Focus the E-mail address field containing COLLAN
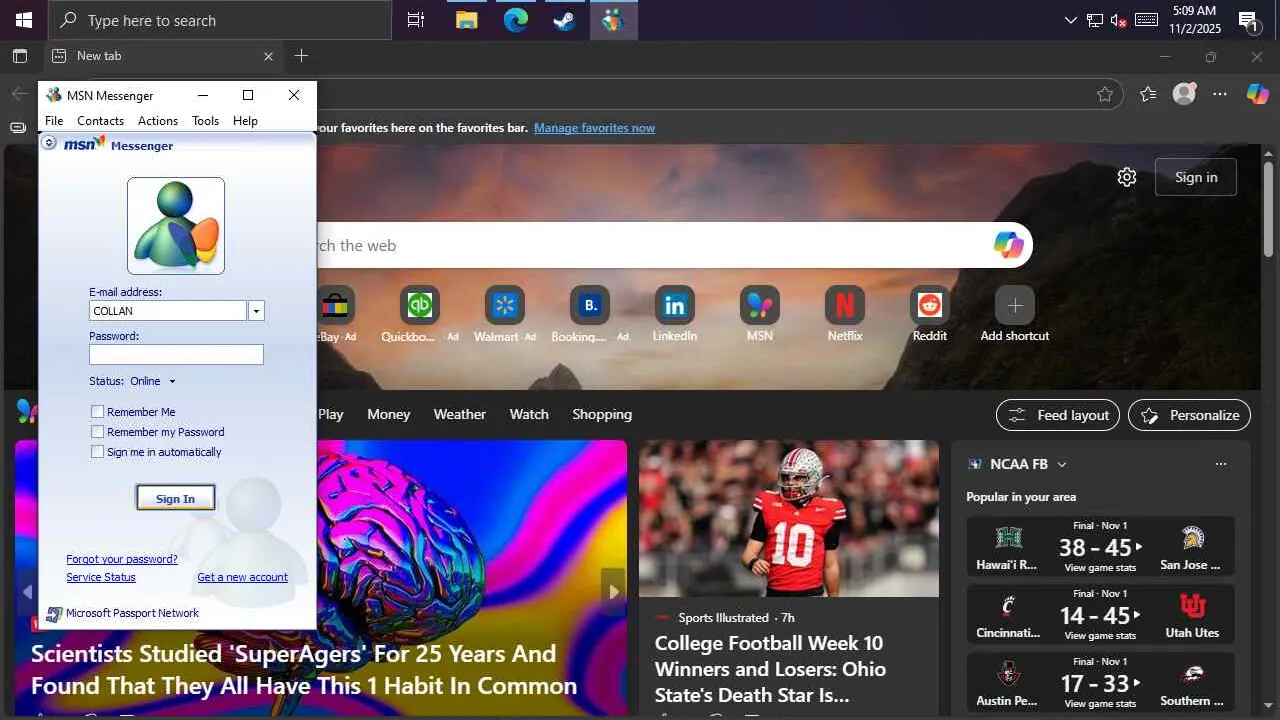This screenshot has height=720, width=1280. [x=168, y=311]
